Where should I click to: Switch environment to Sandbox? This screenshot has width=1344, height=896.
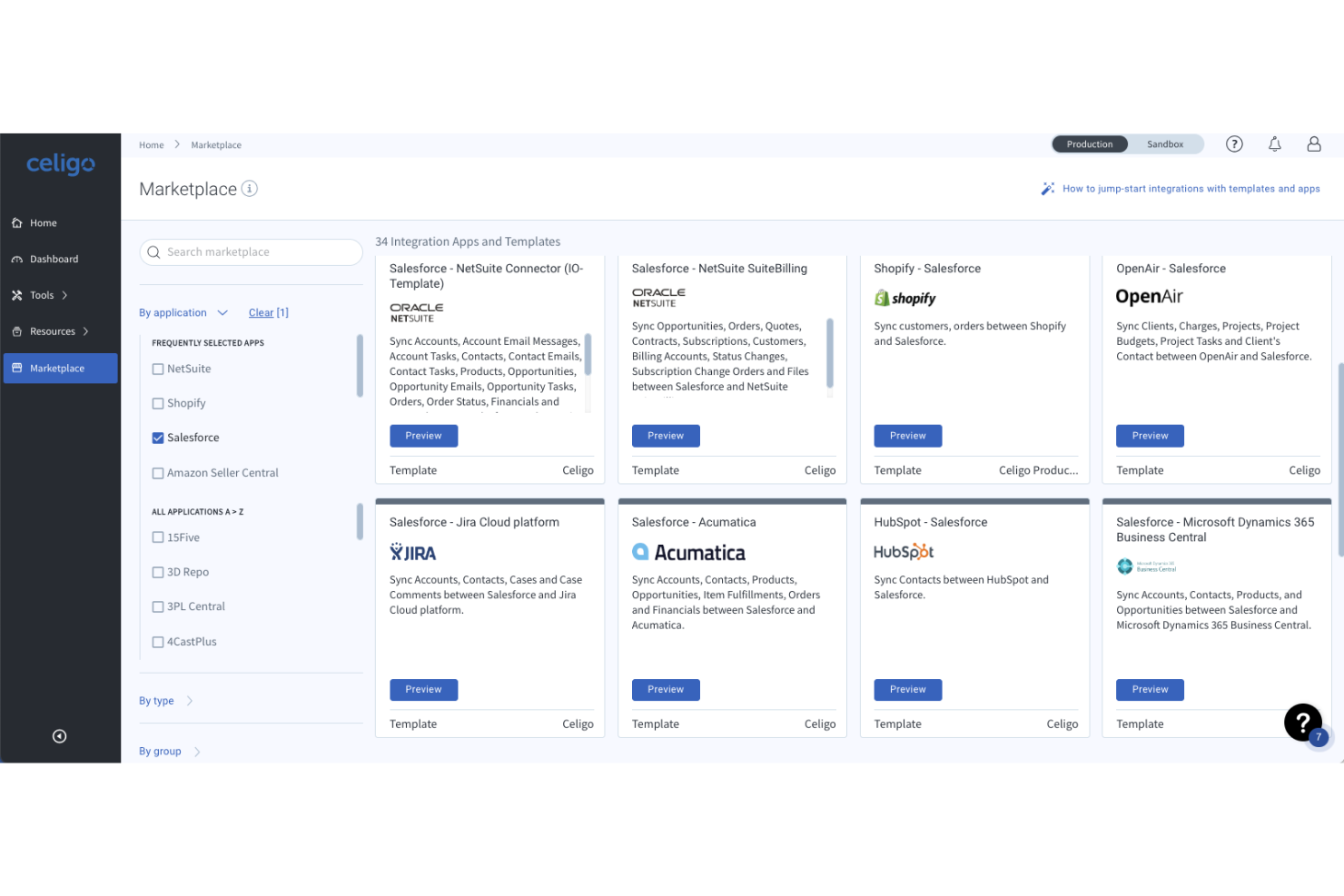1164,144
